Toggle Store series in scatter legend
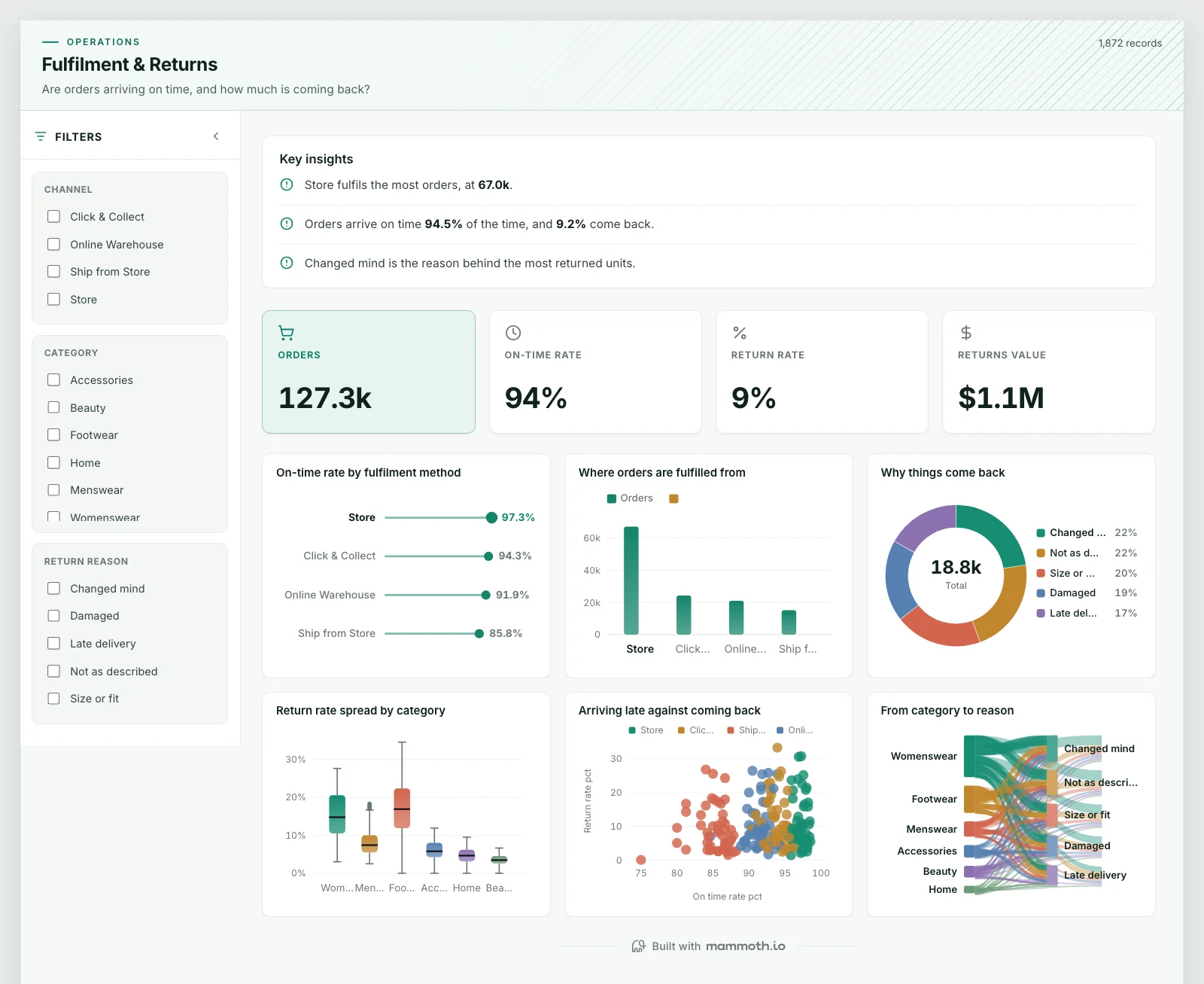This screenshot has width=1204, height=984. [646, 730]
